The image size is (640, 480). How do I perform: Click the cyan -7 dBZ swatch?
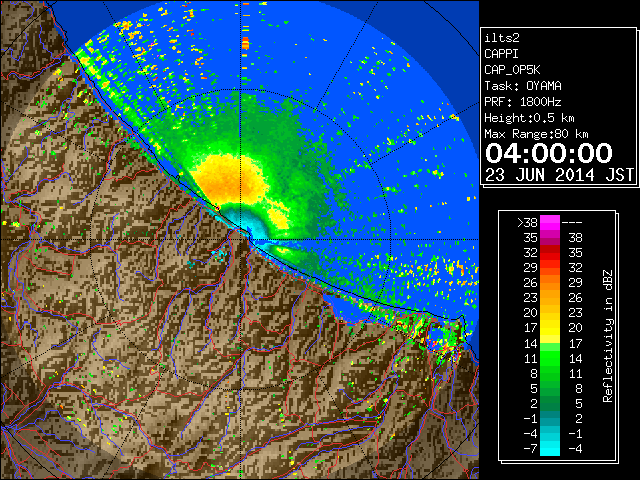(550, 449)
